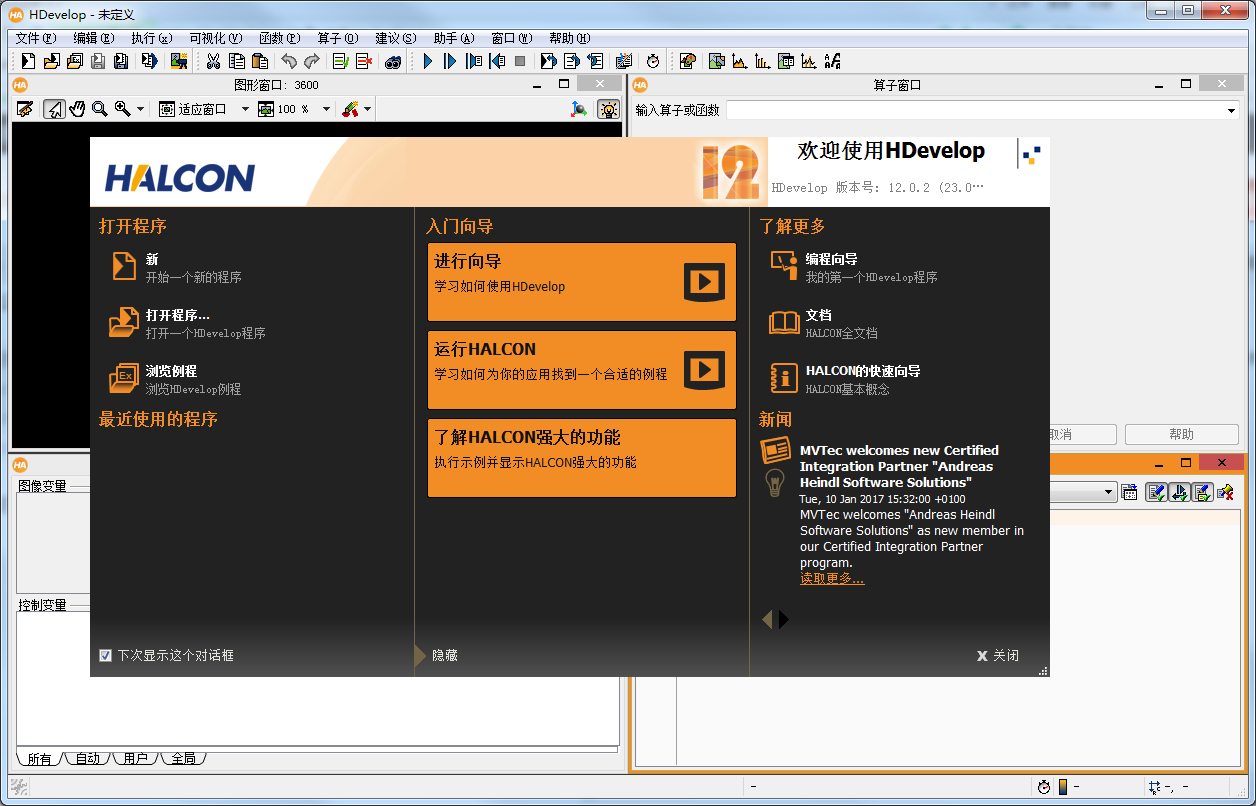This screenshot has width=1256, height=806.
Task: Click the Paste icon
Action: pos(262,60)
